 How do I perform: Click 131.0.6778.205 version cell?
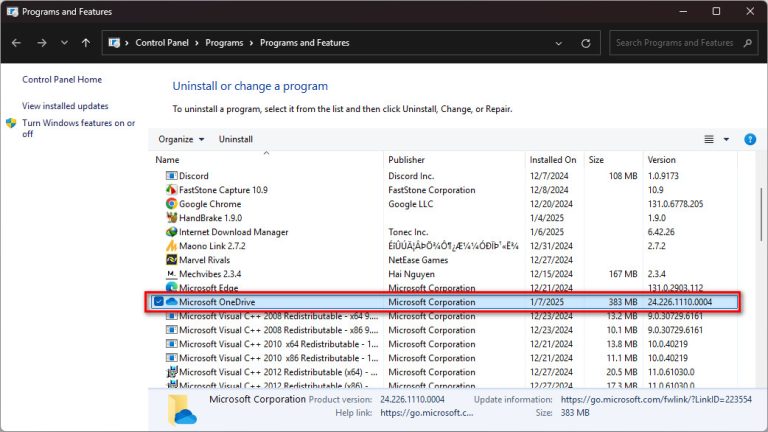click(675, 204)
